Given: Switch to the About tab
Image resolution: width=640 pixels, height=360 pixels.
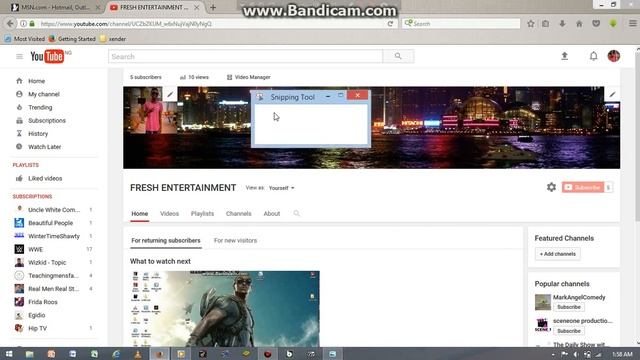Looking at the screenshot, I should pos(272,213).
